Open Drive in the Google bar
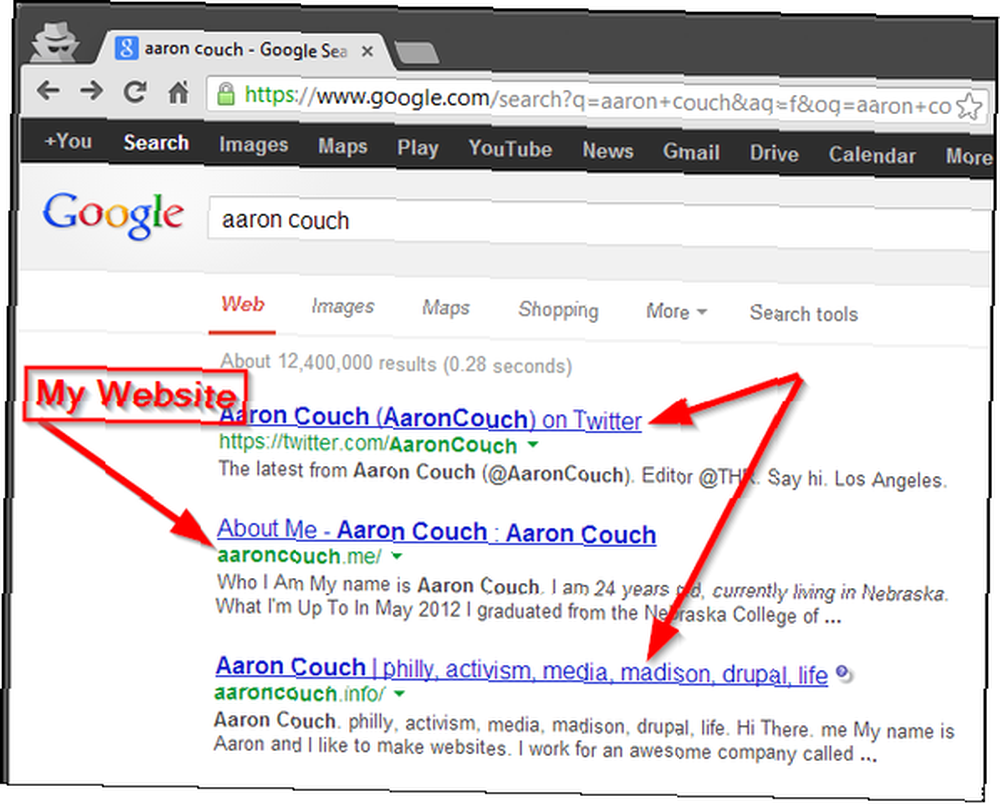1000x804 pixels. pyautogui.click(x=774, y=154)
